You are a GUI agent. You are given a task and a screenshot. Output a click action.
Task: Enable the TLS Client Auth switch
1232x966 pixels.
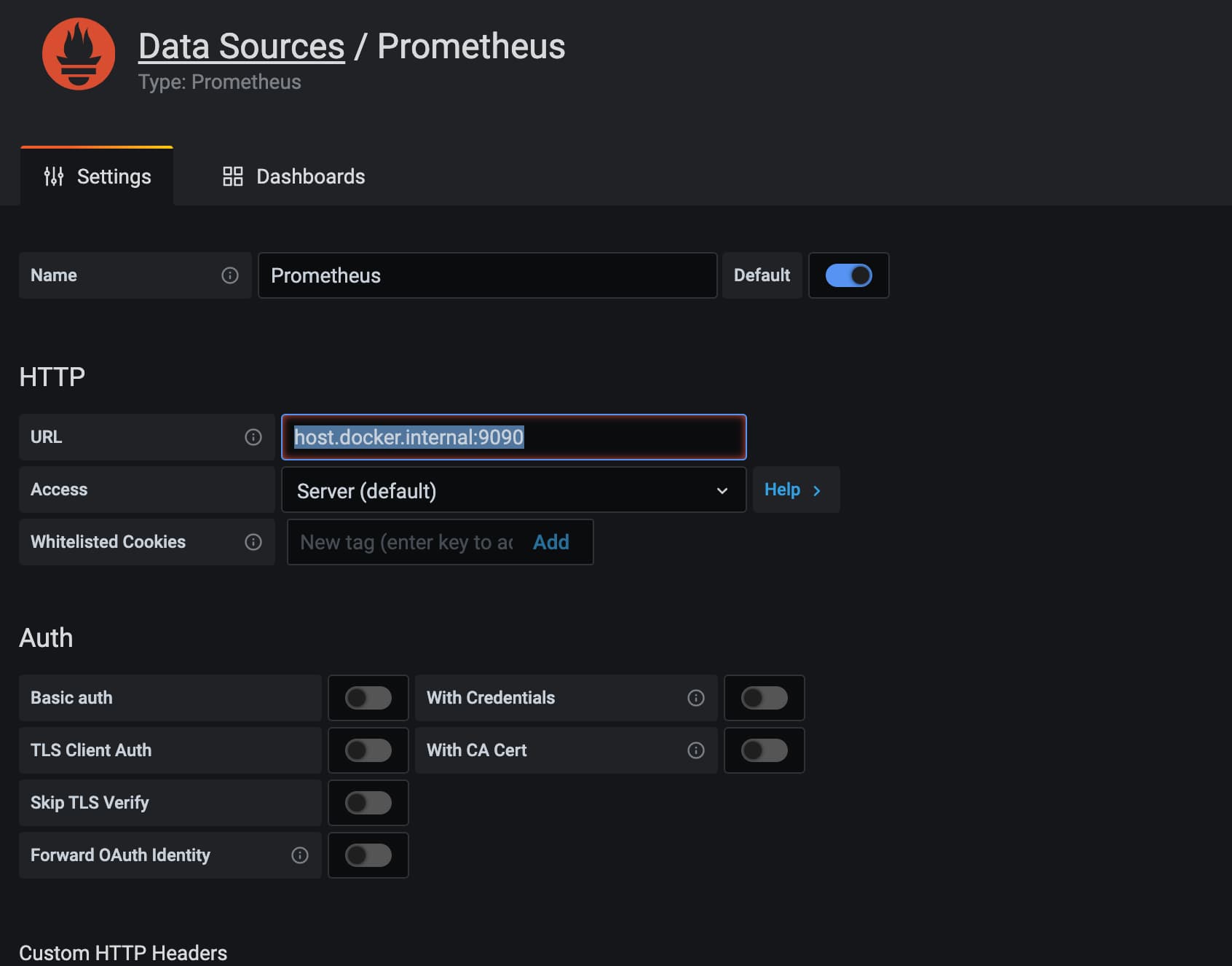point(368,750)
